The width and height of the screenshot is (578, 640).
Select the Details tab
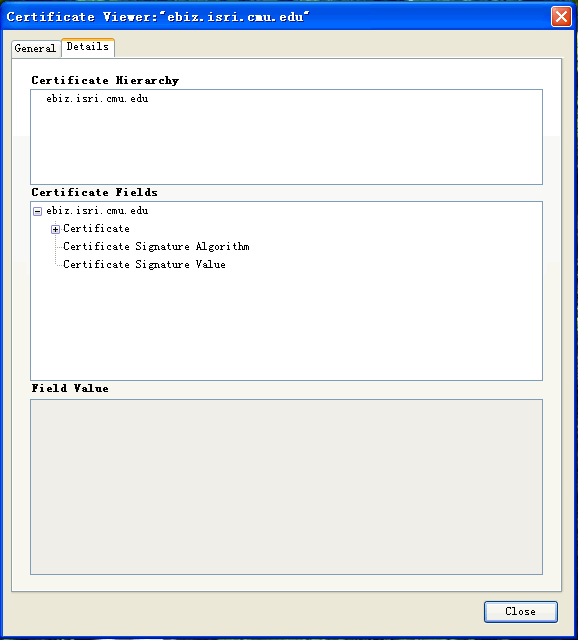[x=88, y=47]
